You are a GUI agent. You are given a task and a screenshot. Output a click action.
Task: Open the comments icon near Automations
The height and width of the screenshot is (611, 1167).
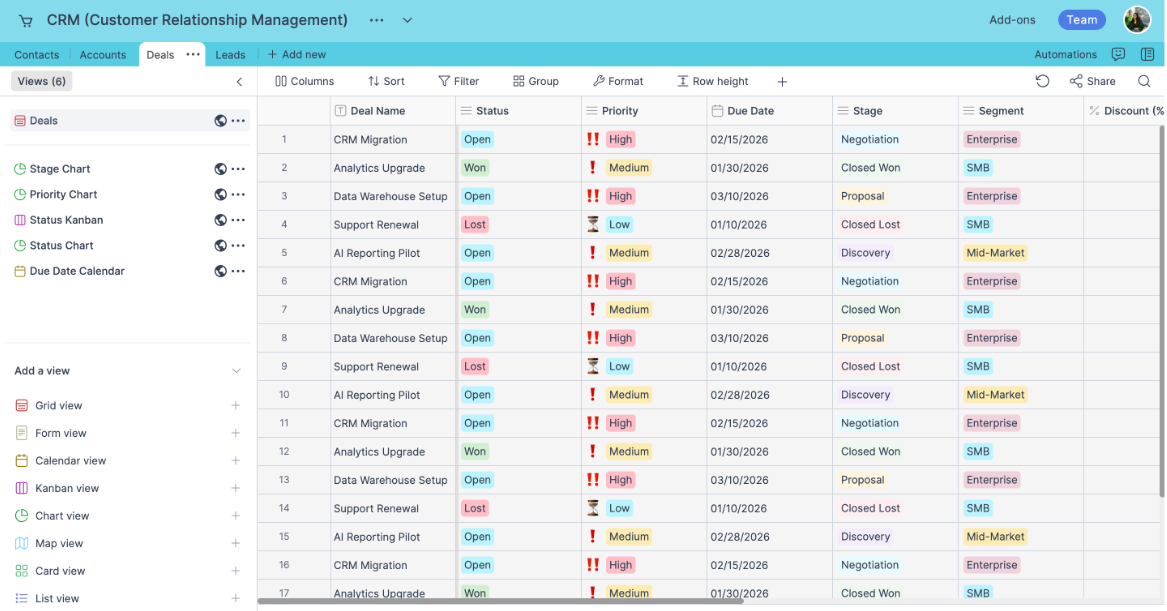point(1118,55)
